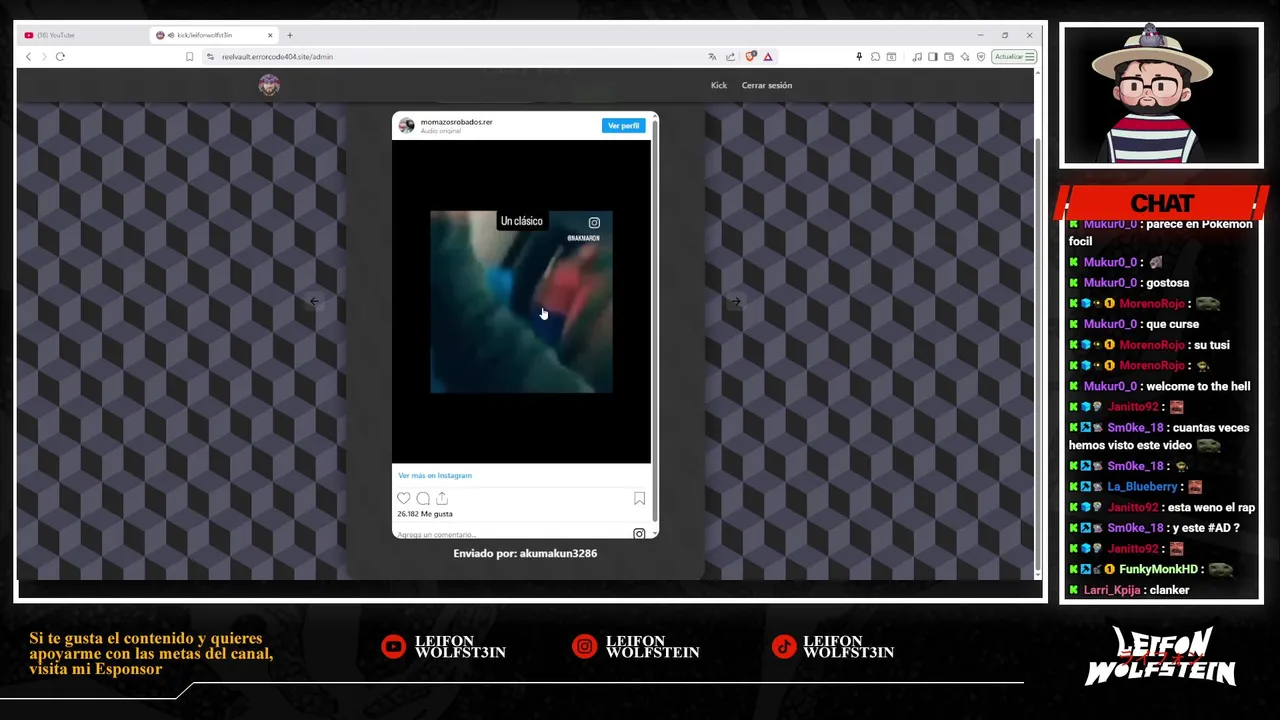Play the Un clásico video thumbnail

[x=521, y=302]
